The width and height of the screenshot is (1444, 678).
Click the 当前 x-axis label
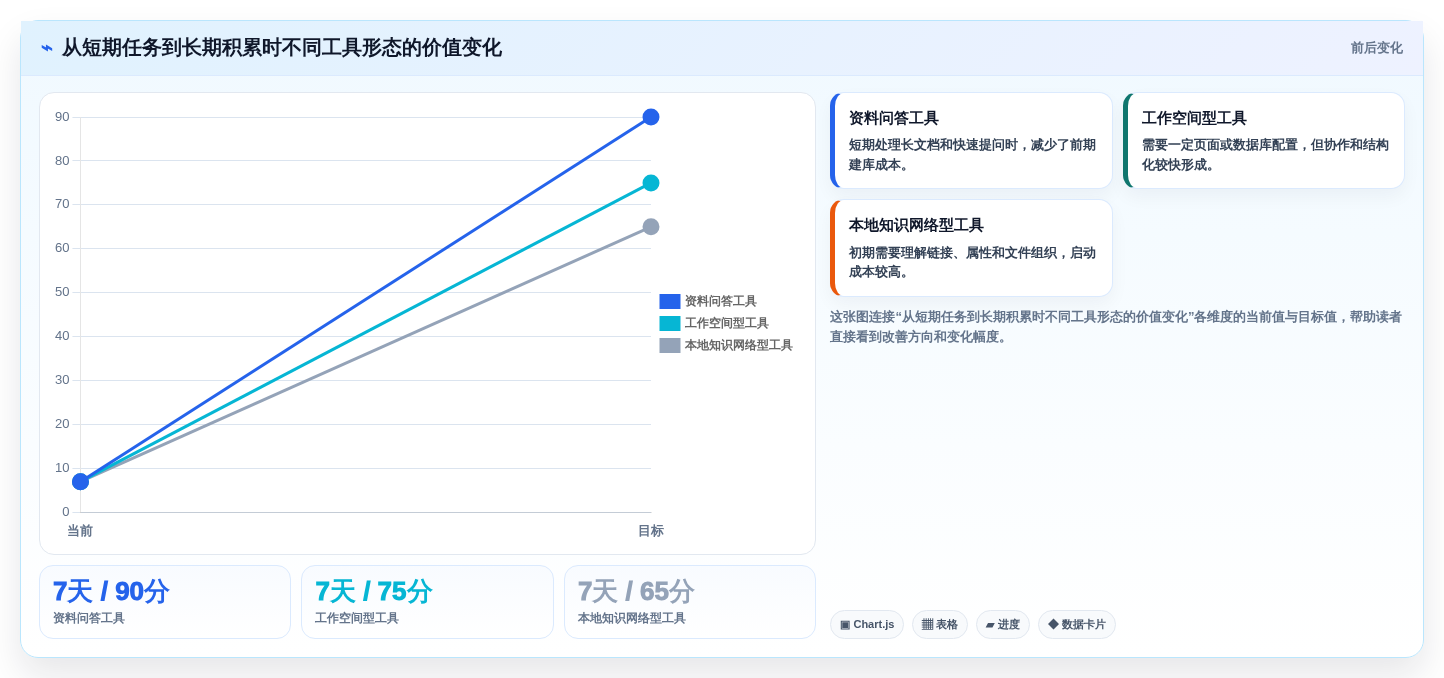coord(80,531)
